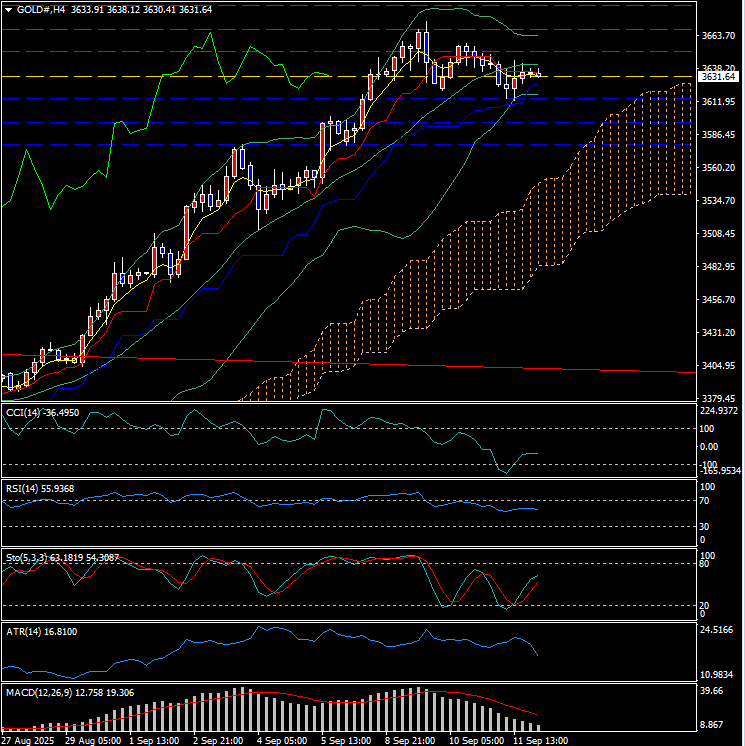The width and height of the screenshot is (745, 746).
Task: Select the 5 Sep 13:00 time axis label
Action: pos(346,741)
